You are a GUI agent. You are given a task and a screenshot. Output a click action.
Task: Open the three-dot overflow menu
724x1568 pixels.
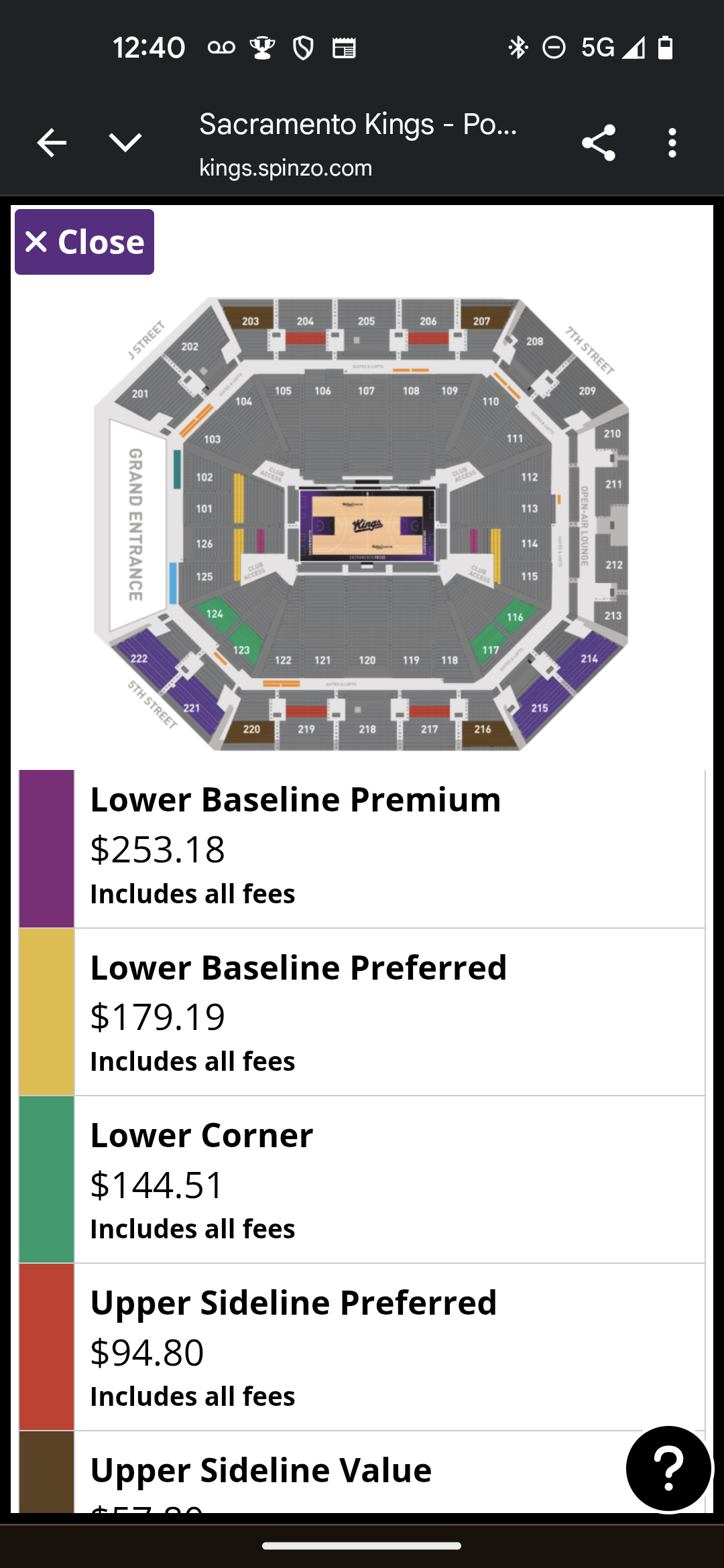coord(672,143)
